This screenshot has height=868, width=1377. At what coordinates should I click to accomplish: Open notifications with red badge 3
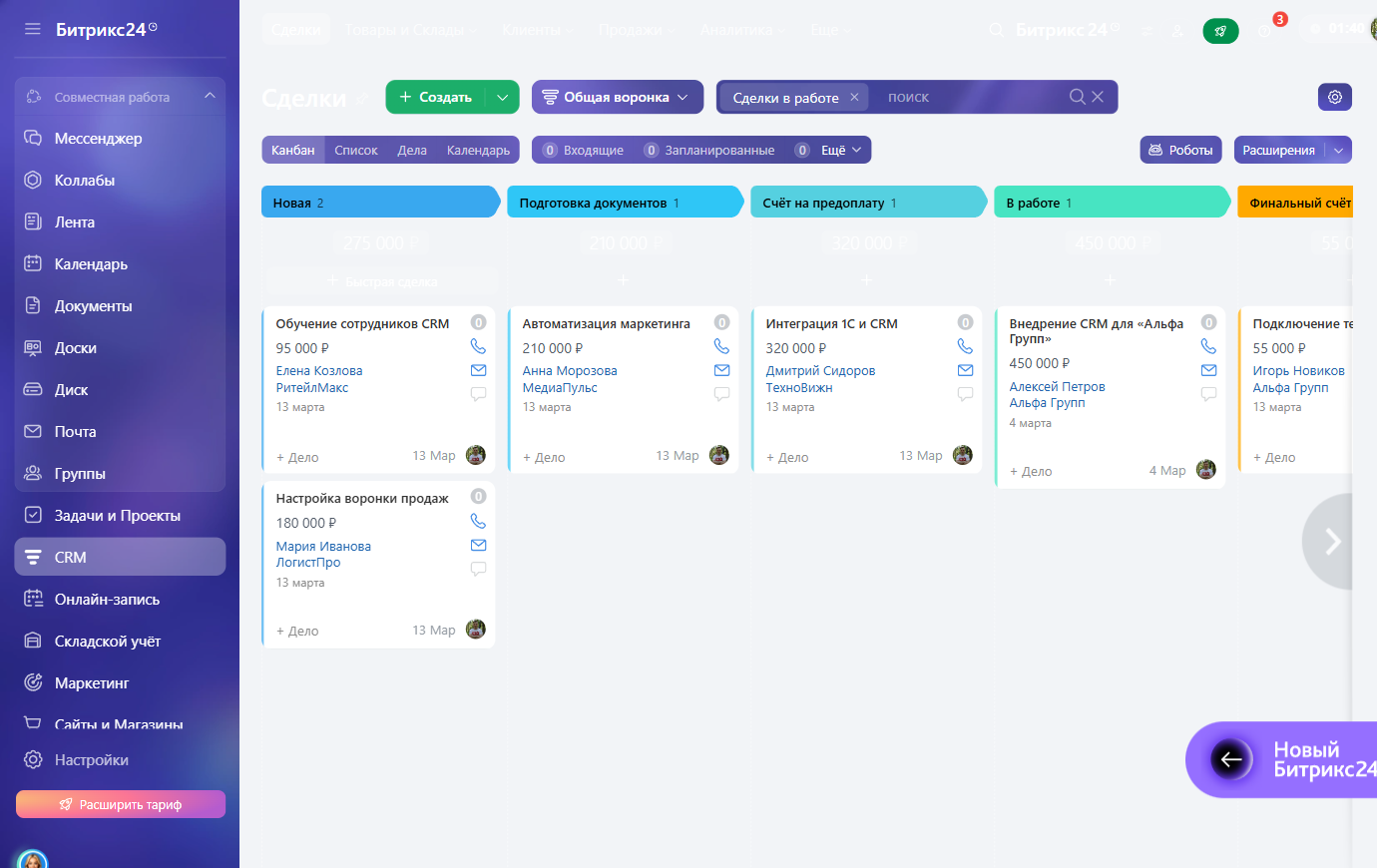coord(1266,30)
